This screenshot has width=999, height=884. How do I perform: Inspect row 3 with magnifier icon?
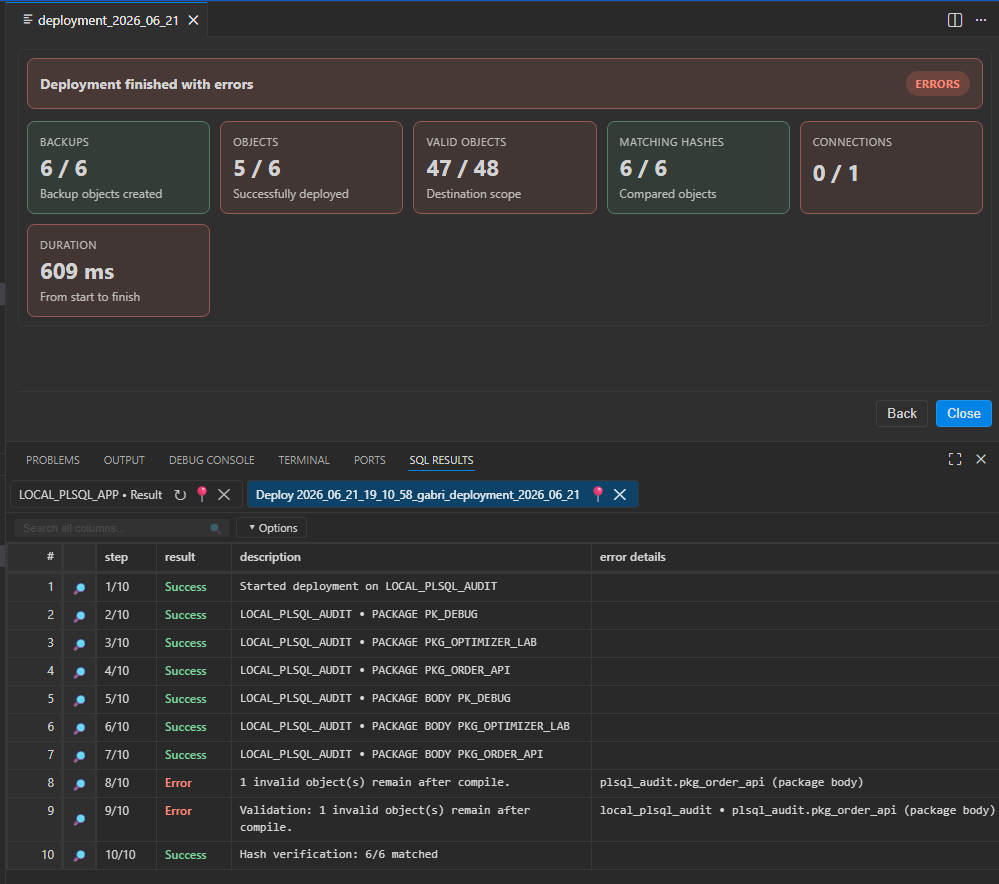(80, 644)
